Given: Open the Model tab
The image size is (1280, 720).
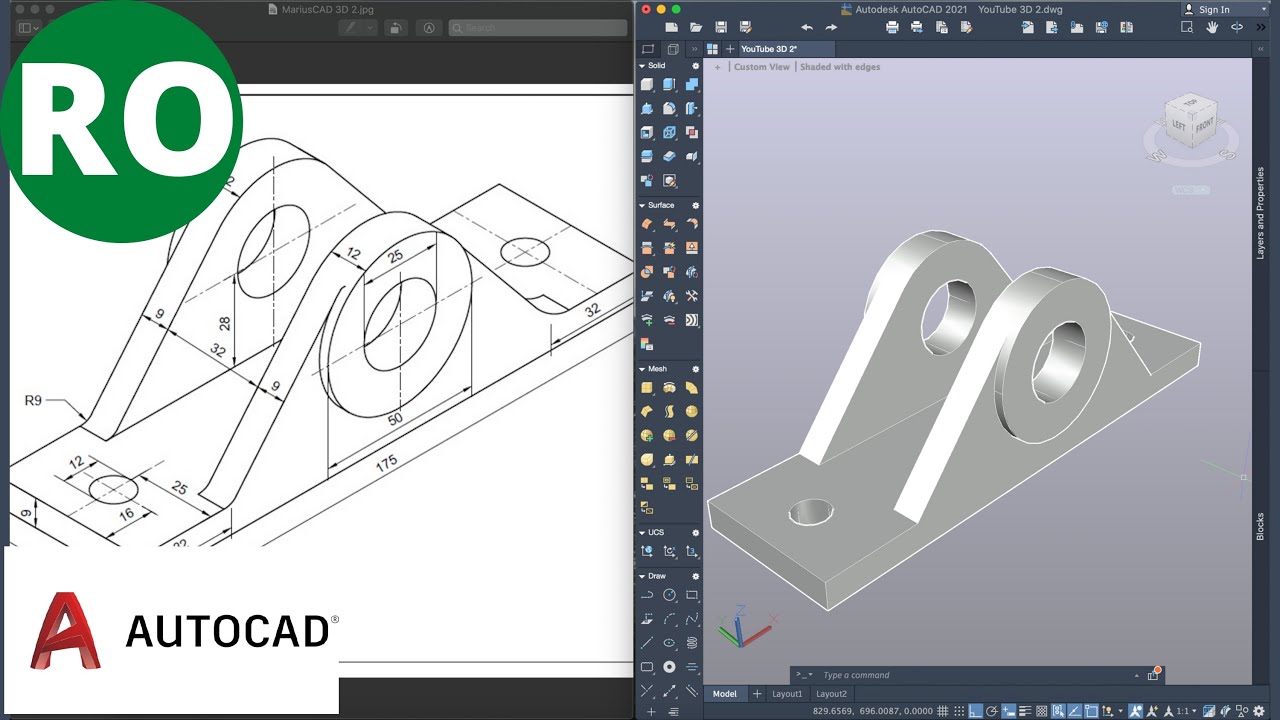Looking at the screenshot, I should pos(724,693).
